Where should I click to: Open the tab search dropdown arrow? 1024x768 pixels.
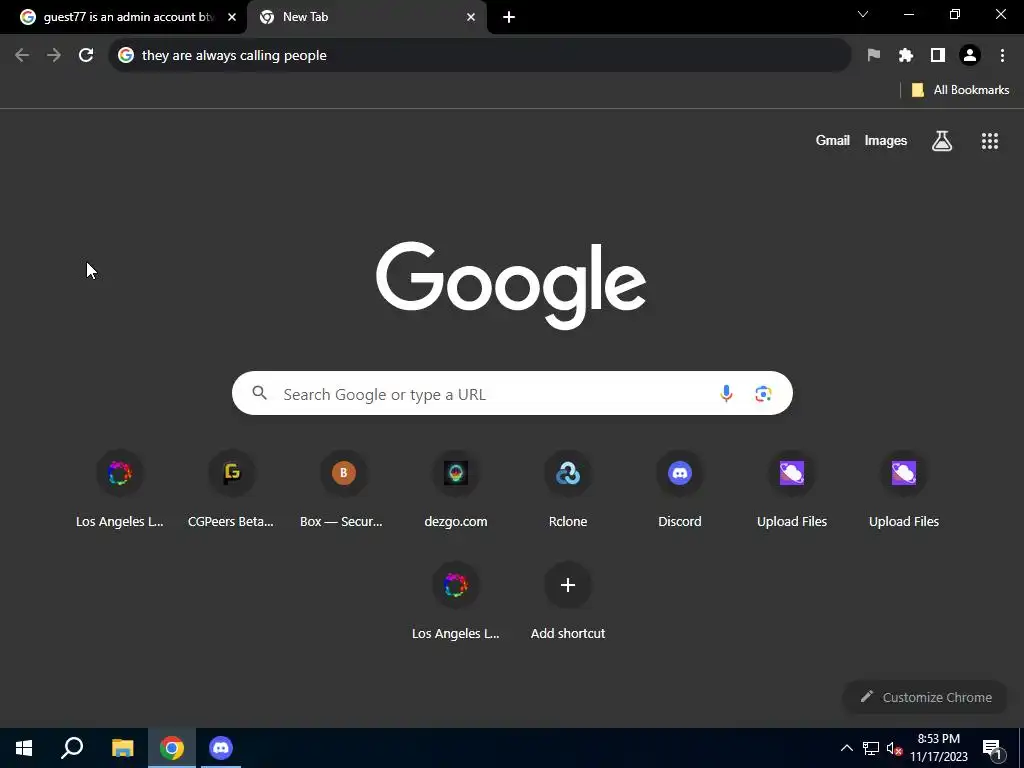click(x=863, y=14)
